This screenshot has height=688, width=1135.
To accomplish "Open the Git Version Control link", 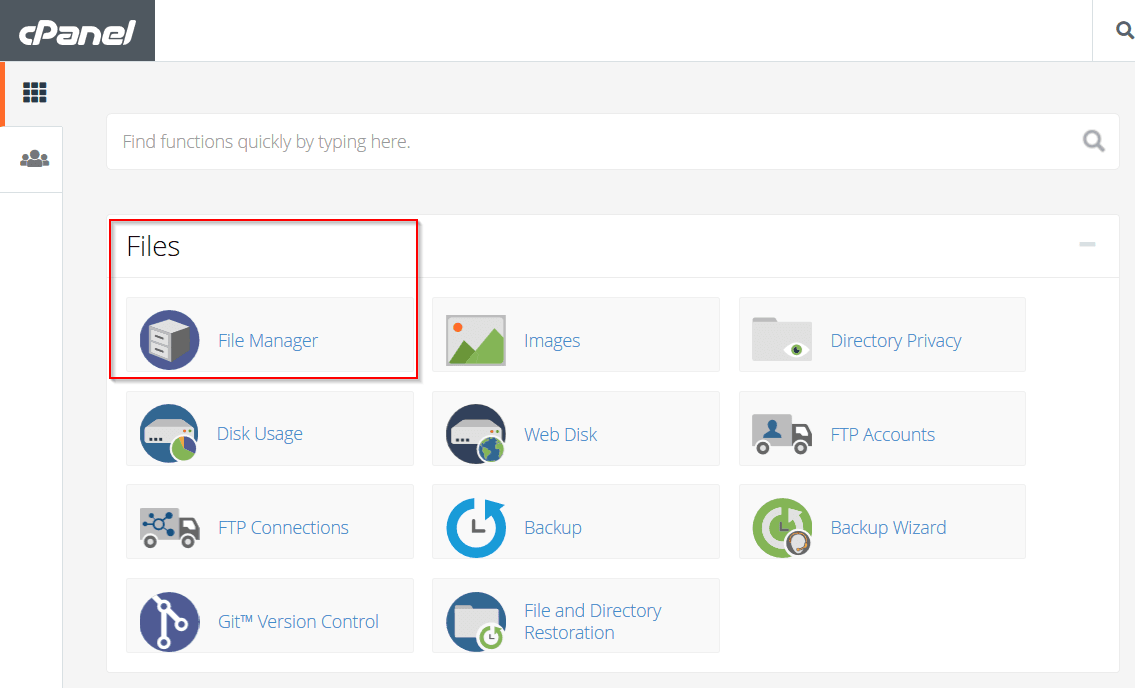I will point(298,621).
